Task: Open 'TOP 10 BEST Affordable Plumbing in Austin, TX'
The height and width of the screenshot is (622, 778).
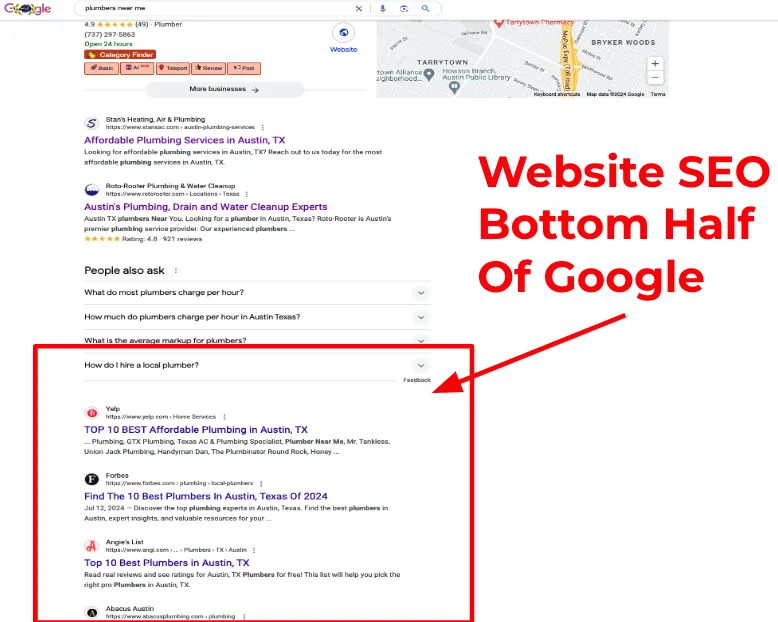Action: click(196, 430)
